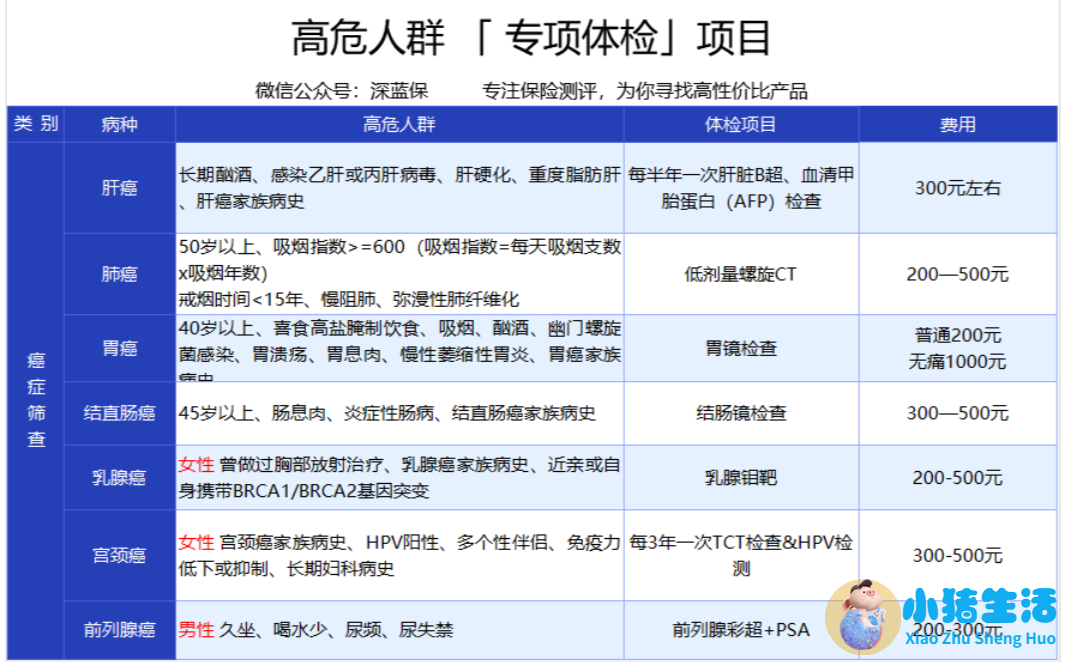Click the exam cell 乳腺钼靶
1065x662 pixels.
tap(741, 477)
